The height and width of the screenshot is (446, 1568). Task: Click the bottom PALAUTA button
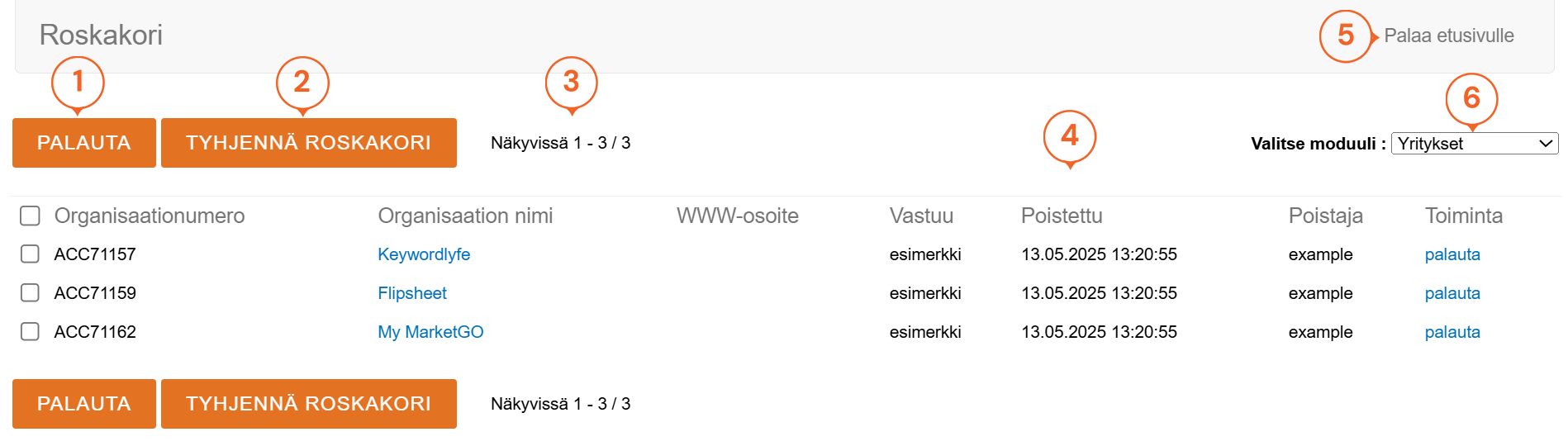(83, 404)
